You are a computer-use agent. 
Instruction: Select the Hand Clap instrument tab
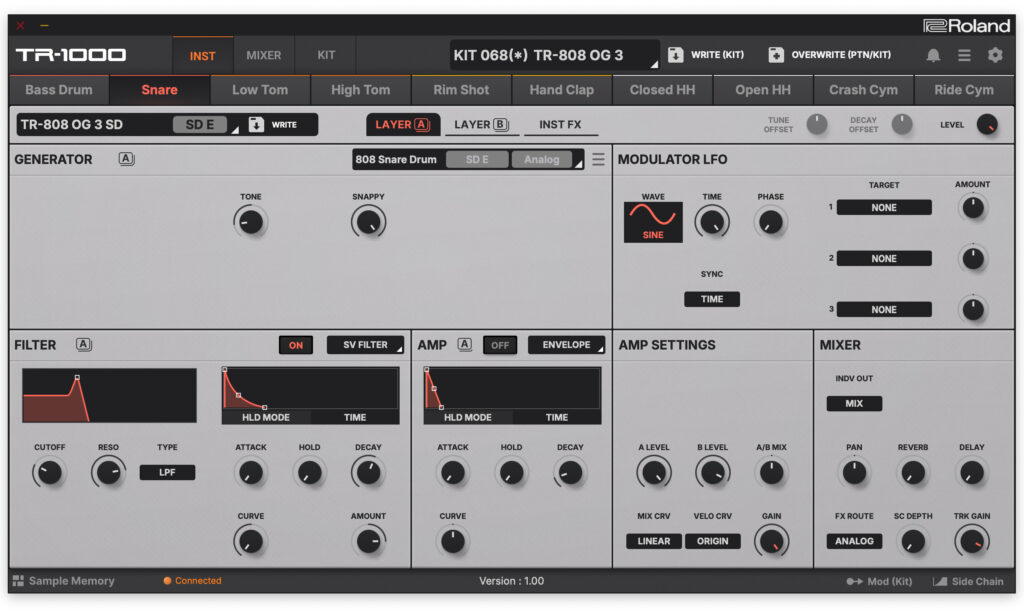(x=561, y=90)
